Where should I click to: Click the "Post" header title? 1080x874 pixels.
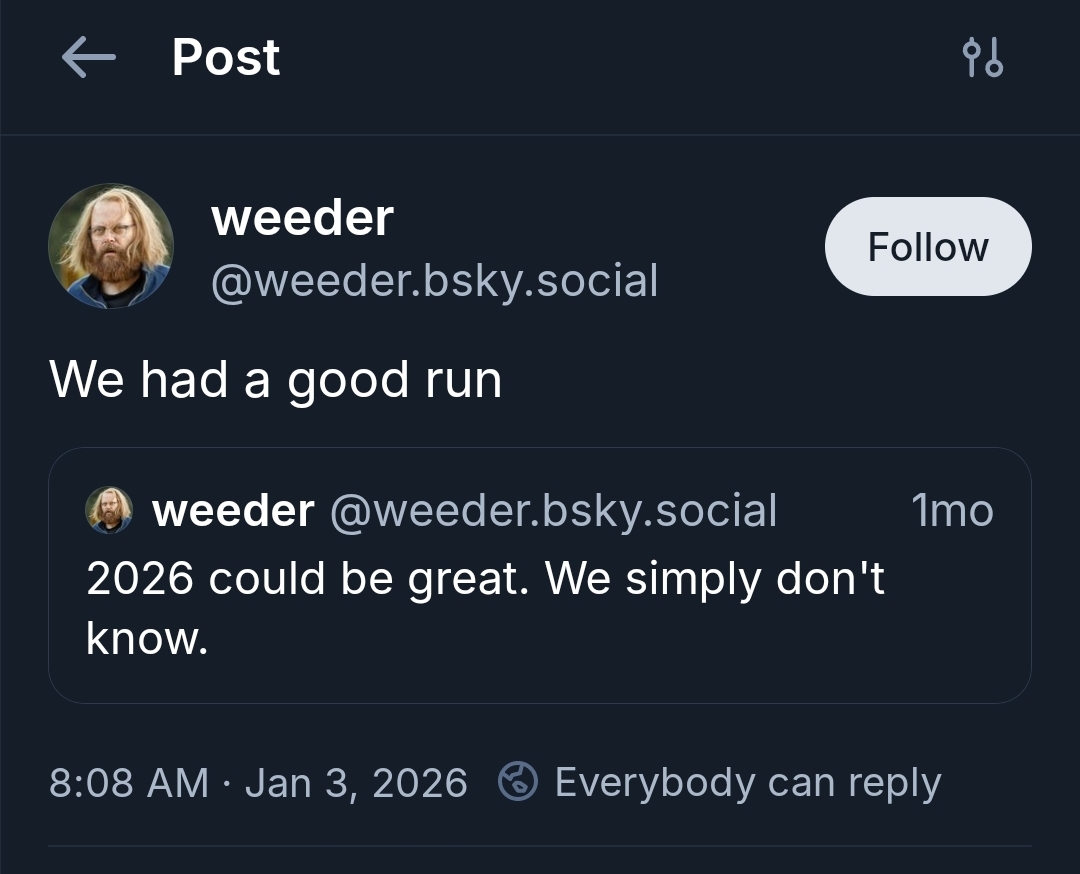[x=226, y=58]
